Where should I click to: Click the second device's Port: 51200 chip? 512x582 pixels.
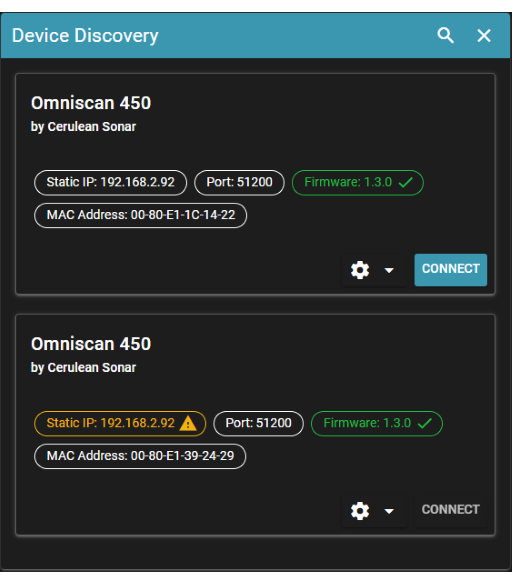pyautogui.click(x=258, y=424)
